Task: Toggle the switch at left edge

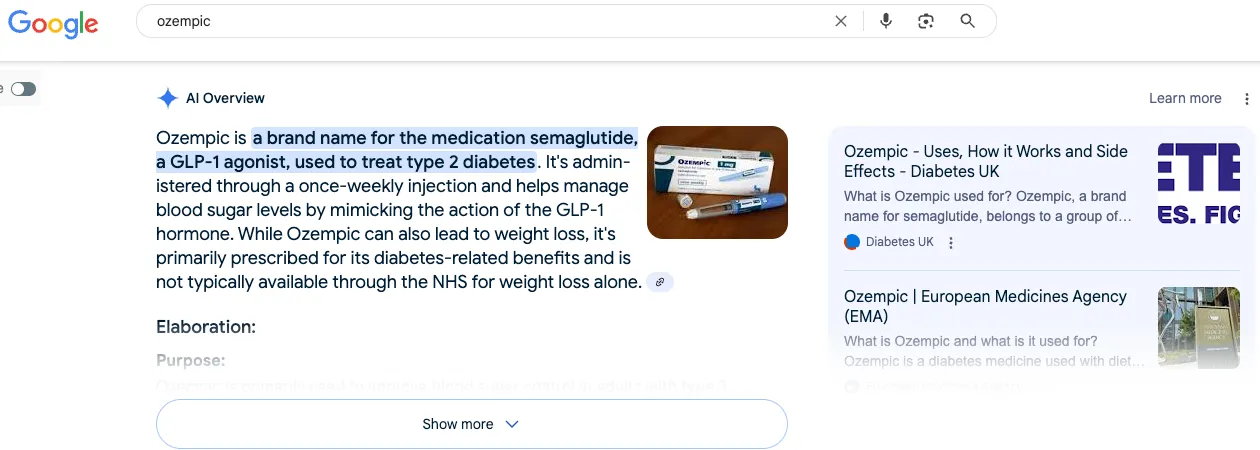Action: pos(23,89)
